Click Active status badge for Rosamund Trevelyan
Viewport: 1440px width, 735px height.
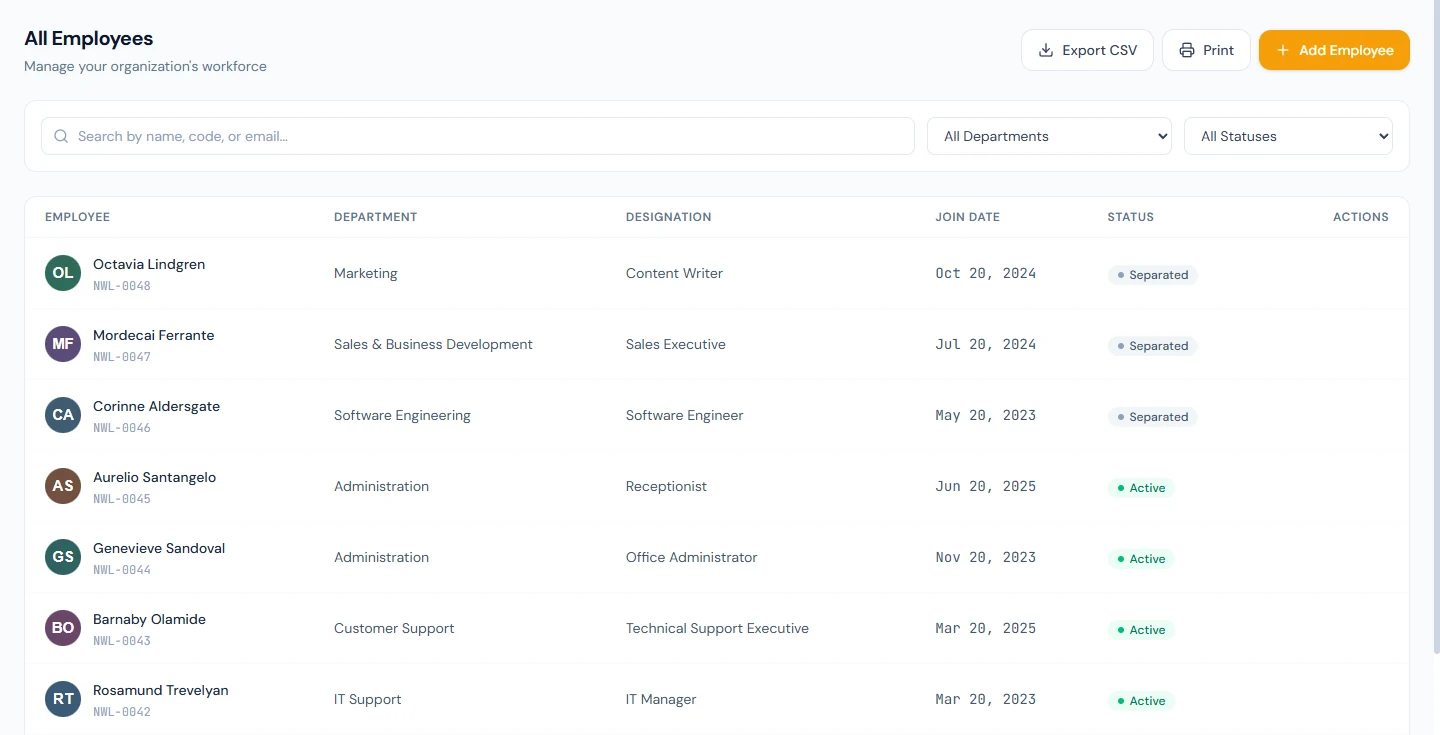[1141, 701]
